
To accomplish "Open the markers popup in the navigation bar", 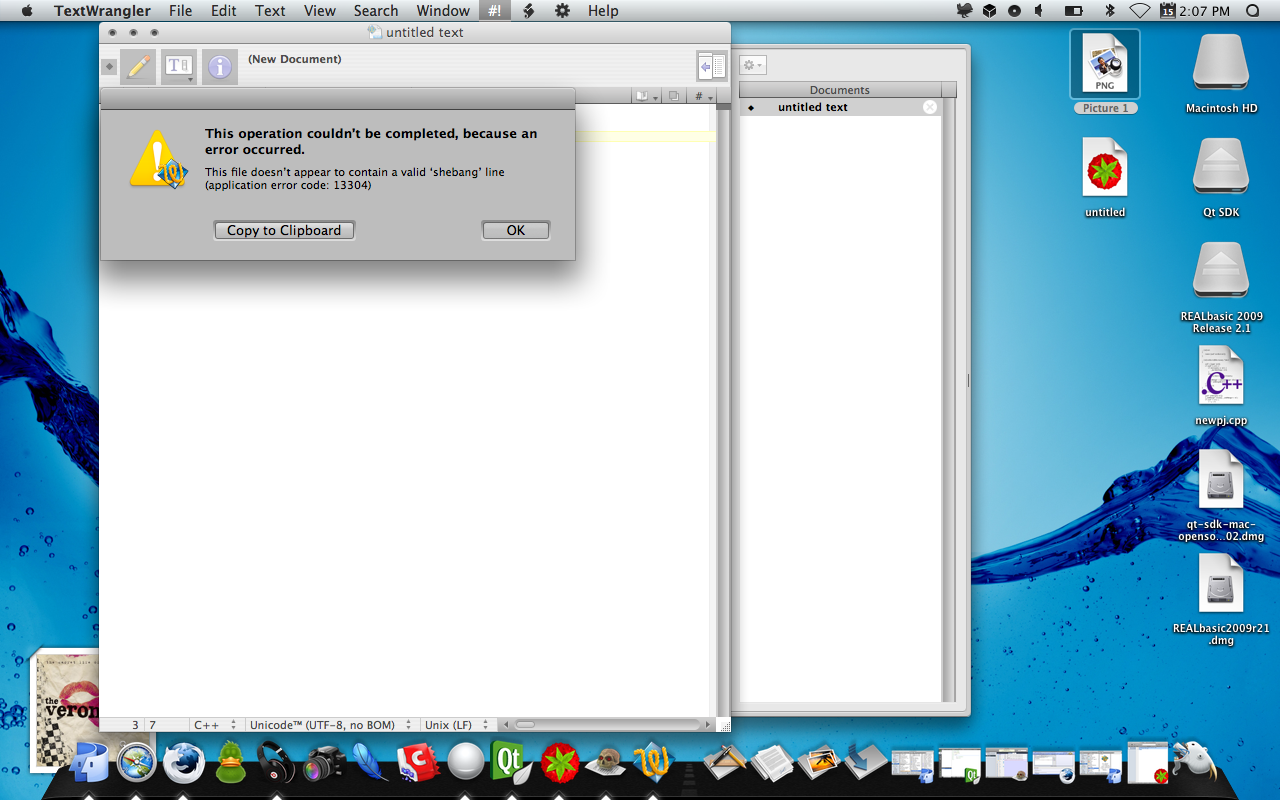I will pos(647,96).
